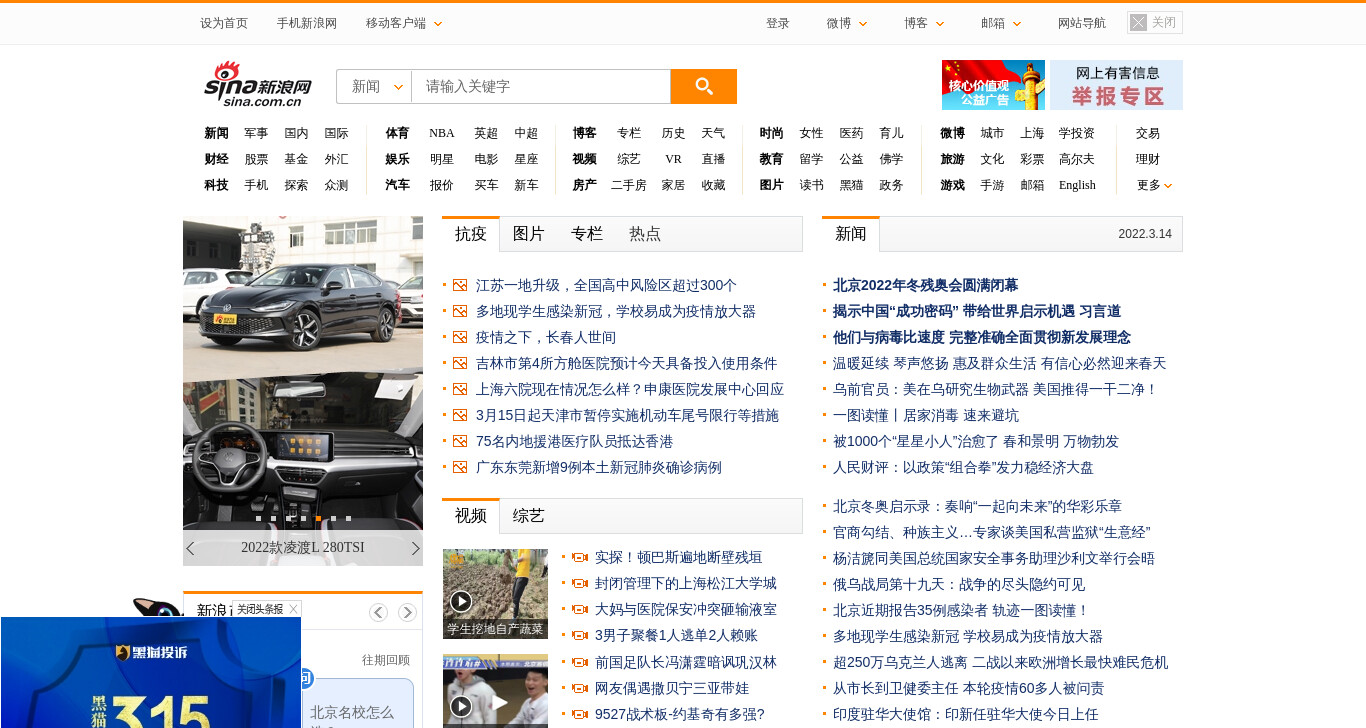The height and width of the screenshot is (728, 1366).
Task: Select the 新闻 tab in right column
Action: [x=851, y=234]
